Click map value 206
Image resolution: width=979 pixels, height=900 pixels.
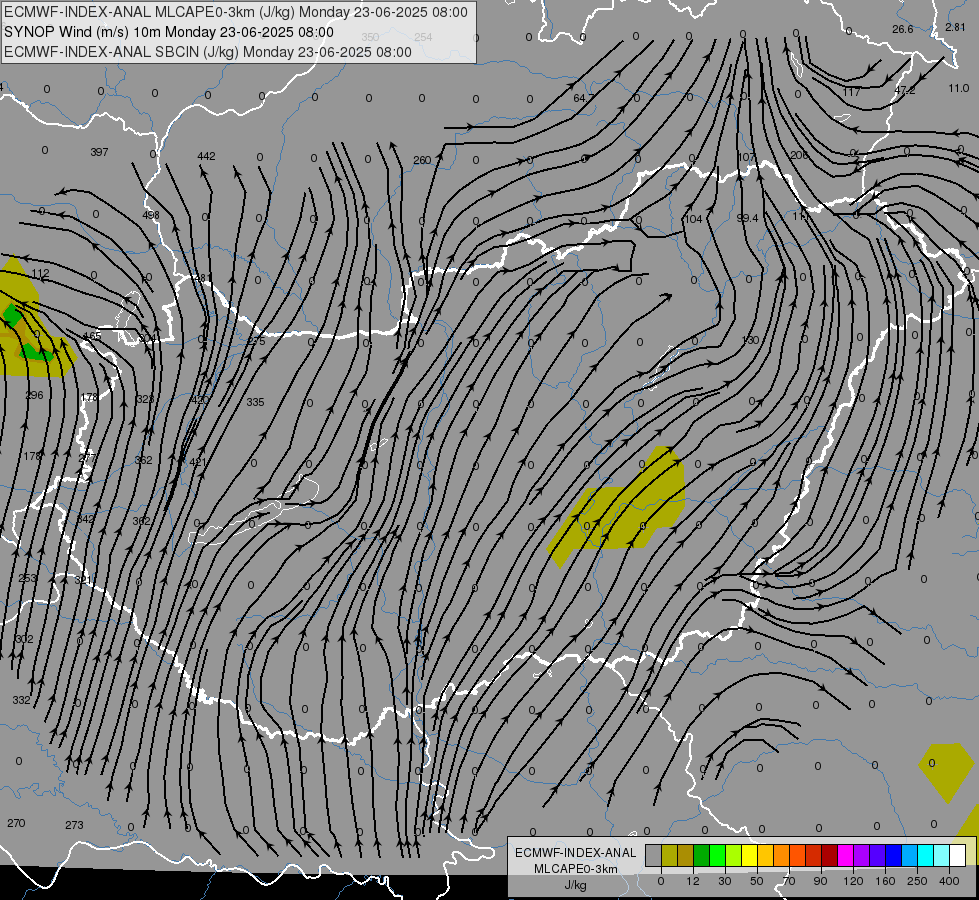799,155
